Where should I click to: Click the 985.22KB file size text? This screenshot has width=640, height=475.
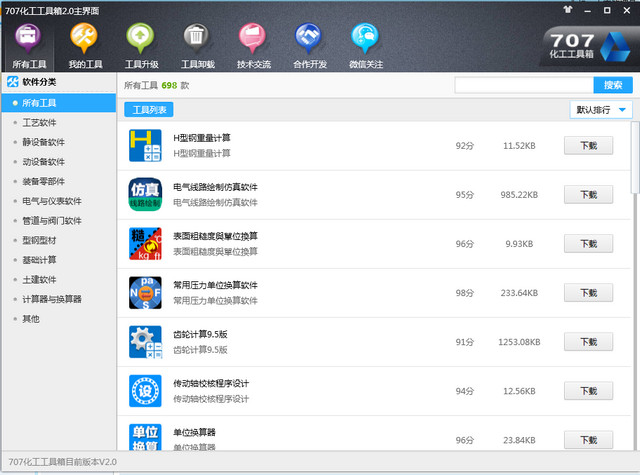(519, 195)
